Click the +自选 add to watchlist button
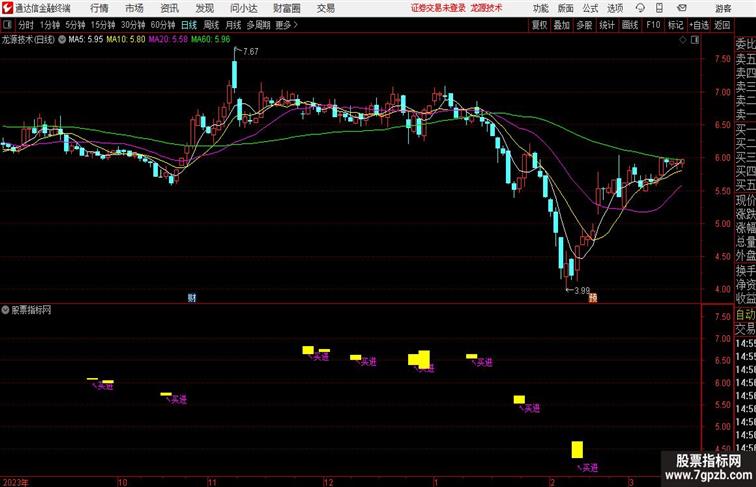Image resolution: width=756 pixels, height=487 pixels. [x=699, y=25]
